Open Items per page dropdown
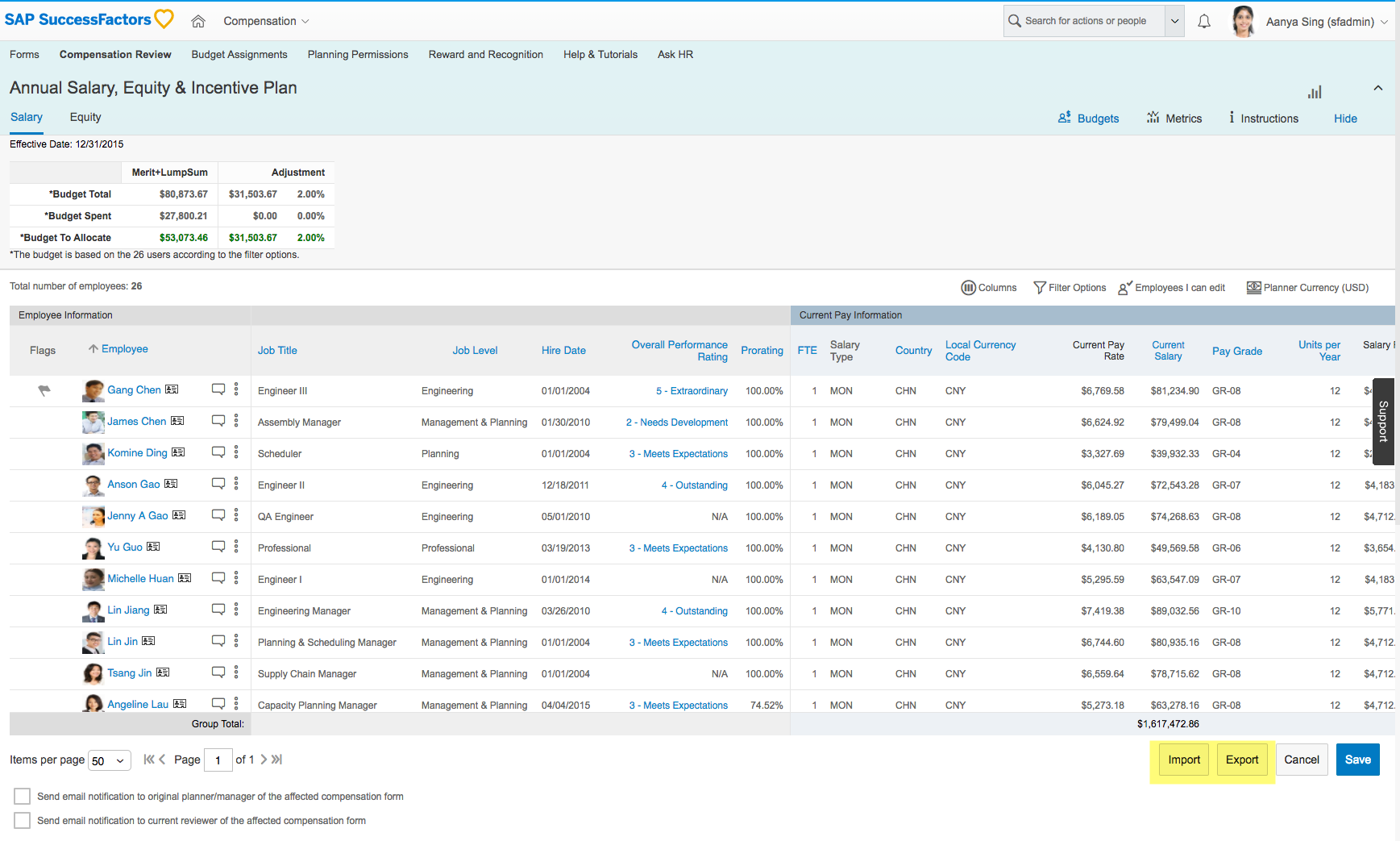Viewport: 1400px width, 841px height. [x=110, y=760]
